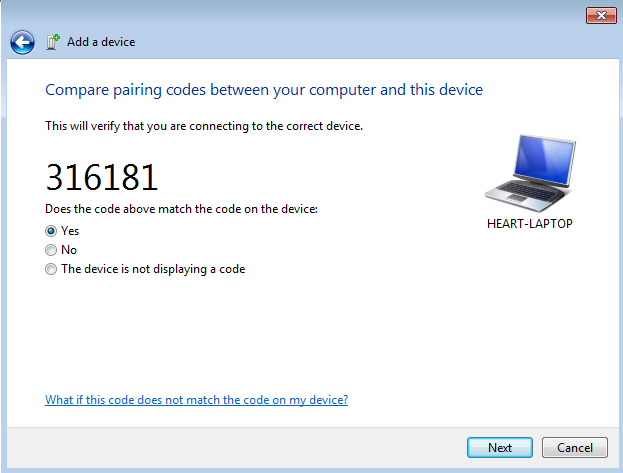Screen dimensions: 623x473
Task: Click the 'Compare pairing codes' heading
Action: coord(264,90)
